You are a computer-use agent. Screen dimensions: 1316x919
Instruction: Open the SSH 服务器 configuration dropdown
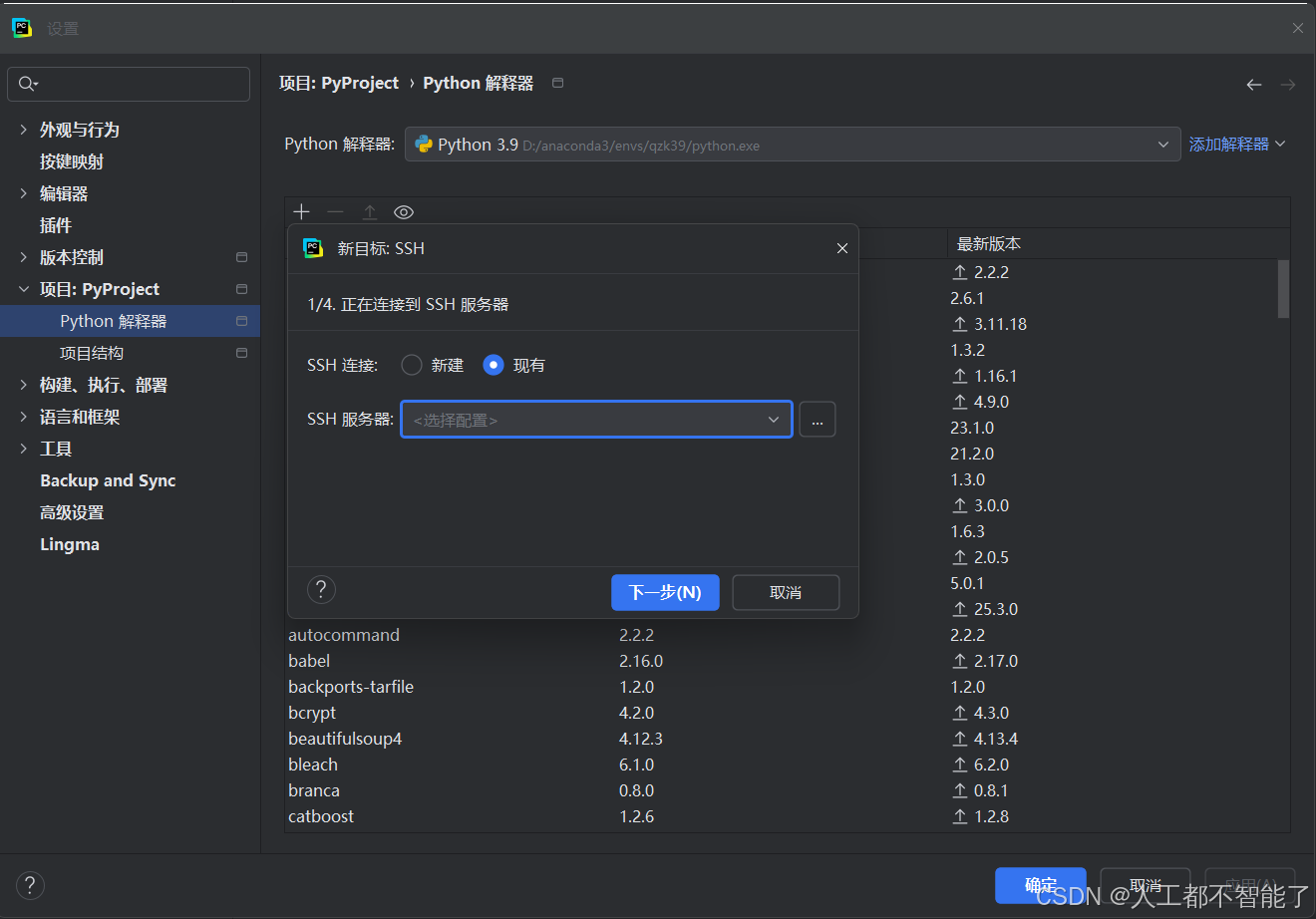coord(596,420)
